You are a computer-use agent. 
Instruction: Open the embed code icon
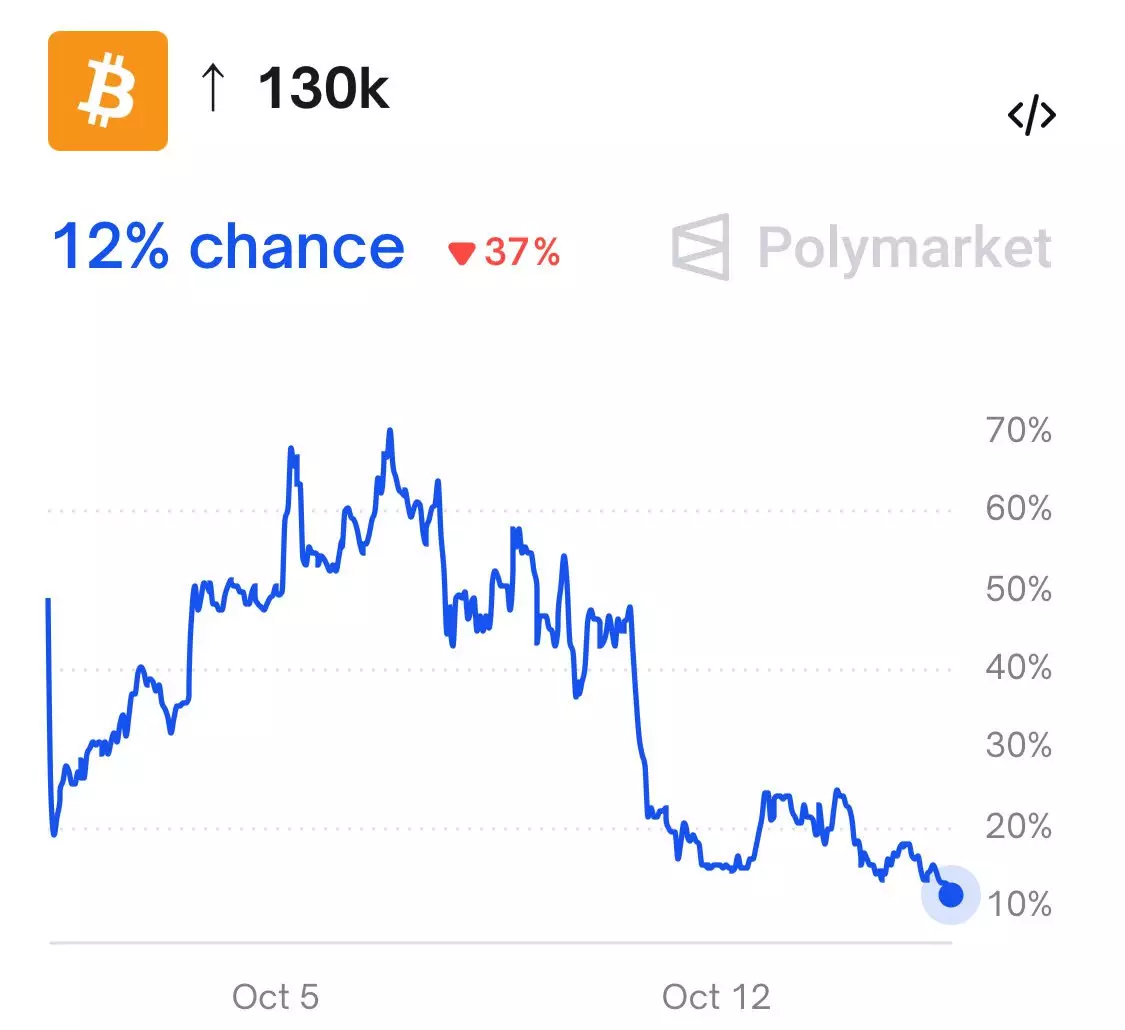[1031, 116]
